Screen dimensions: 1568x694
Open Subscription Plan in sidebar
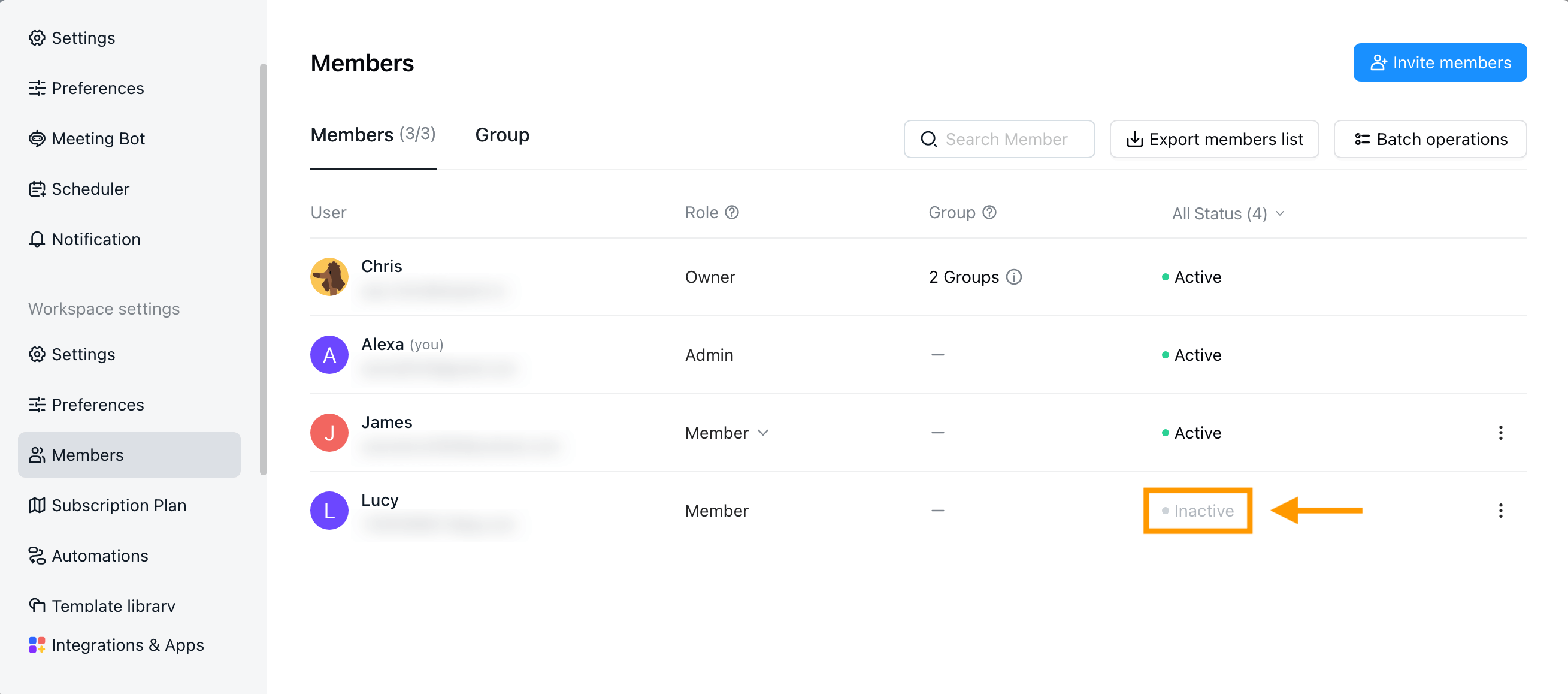coord(118,505)
